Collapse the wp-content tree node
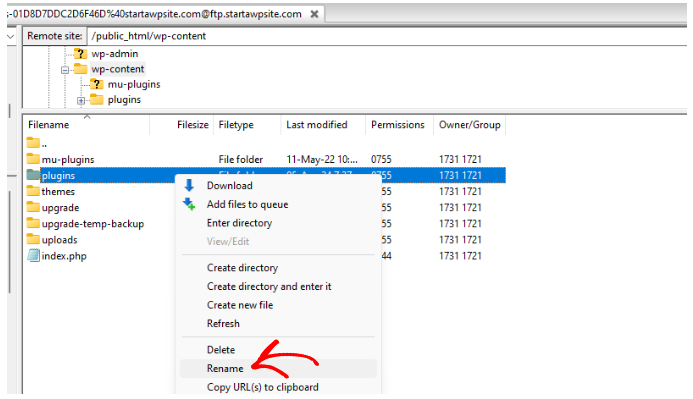The height and width of the screenshot is (399, 693). (x=65, y=70)
